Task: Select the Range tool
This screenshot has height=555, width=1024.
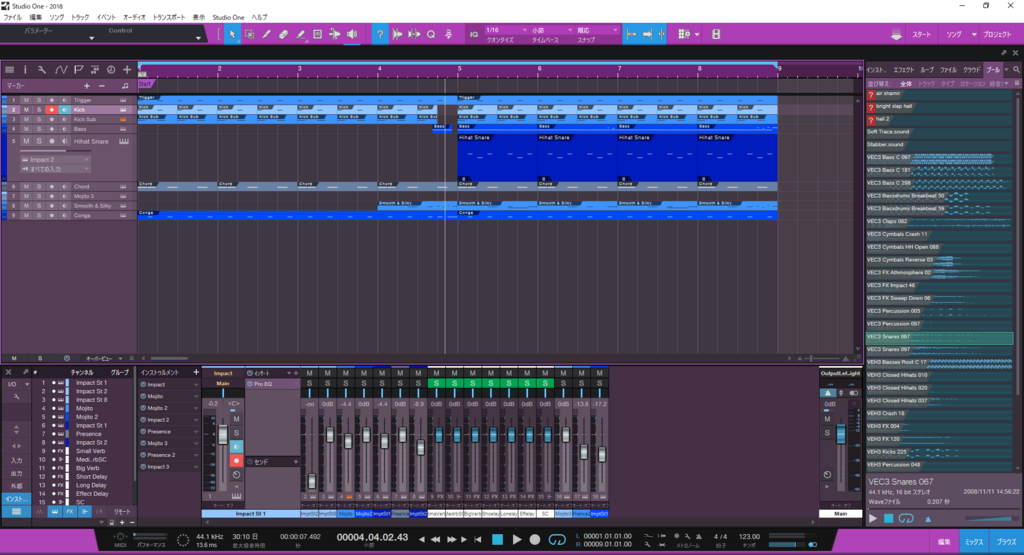Action: [x=249, y=35]
